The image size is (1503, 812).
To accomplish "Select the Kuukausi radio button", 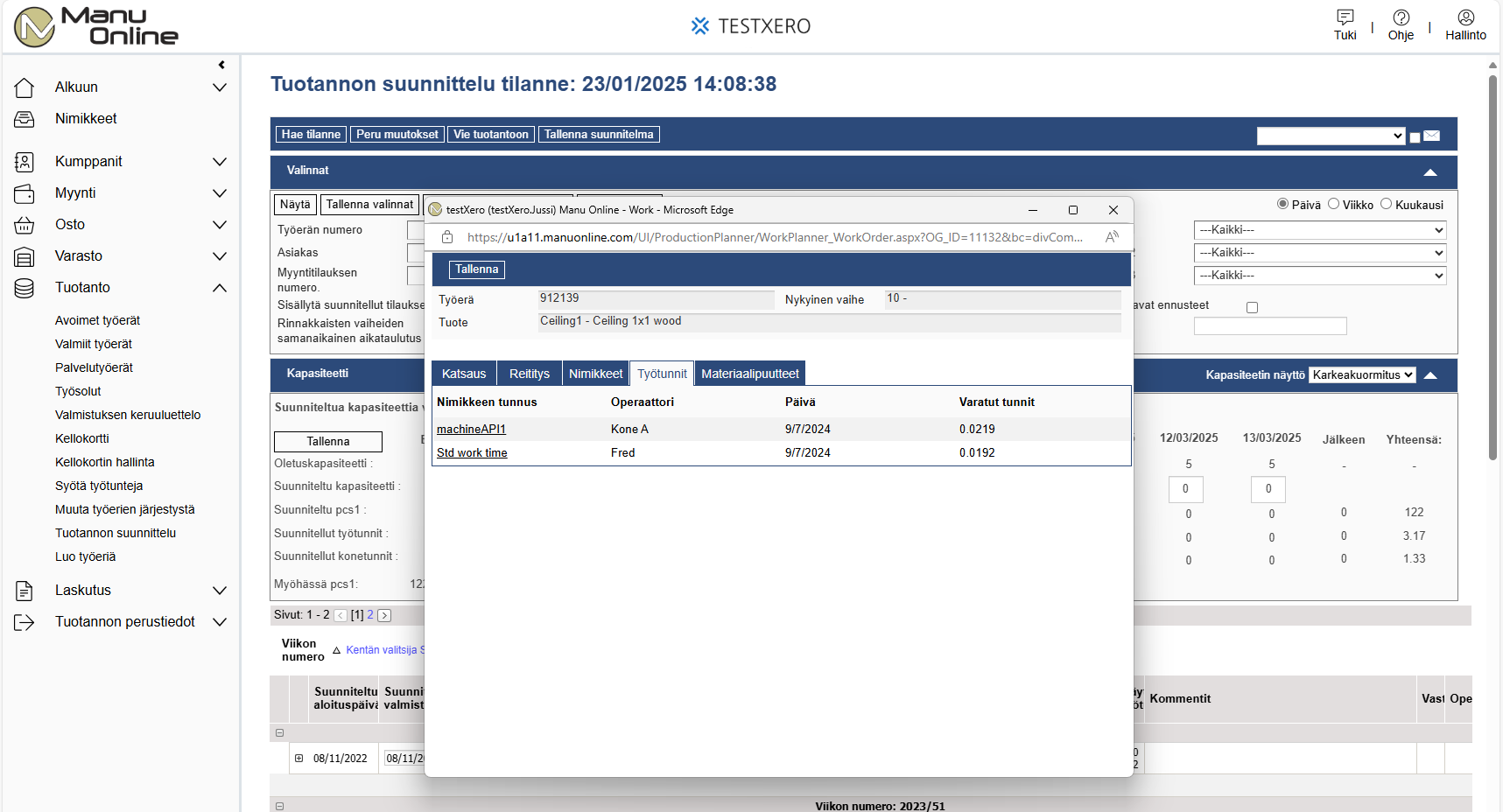I will [1387, 204].
